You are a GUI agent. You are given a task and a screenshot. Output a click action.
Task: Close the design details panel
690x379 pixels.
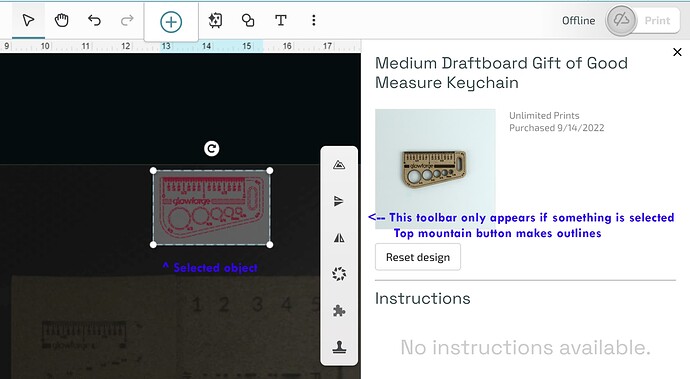click(677, 52)
